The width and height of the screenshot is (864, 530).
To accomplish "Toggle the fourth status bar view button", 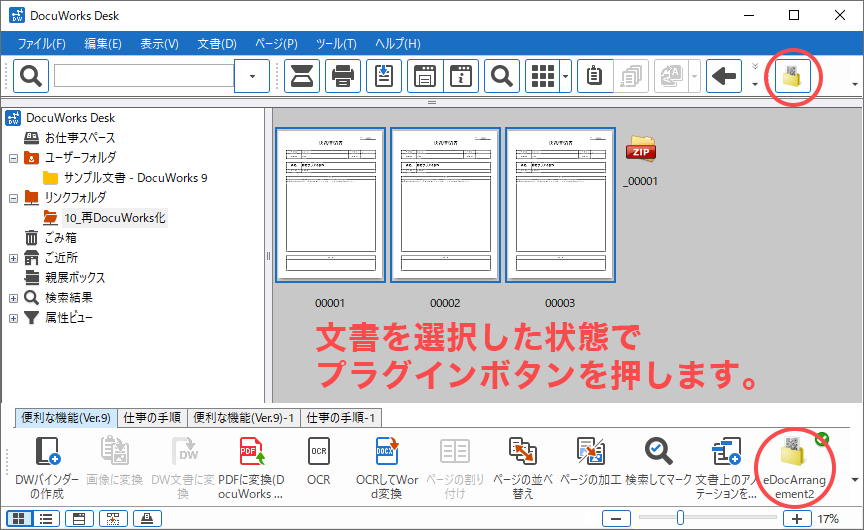I will coord(113,518).
